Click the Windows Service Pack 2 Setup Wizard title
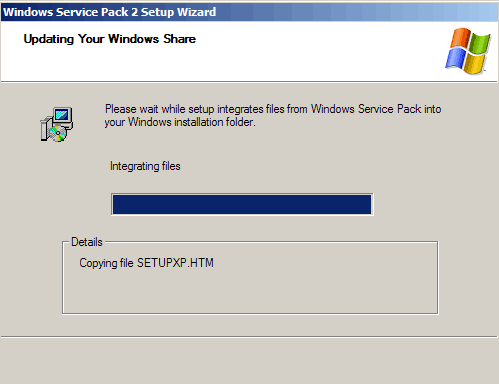The height and width of the screenshot is (384, 499). 110,12
